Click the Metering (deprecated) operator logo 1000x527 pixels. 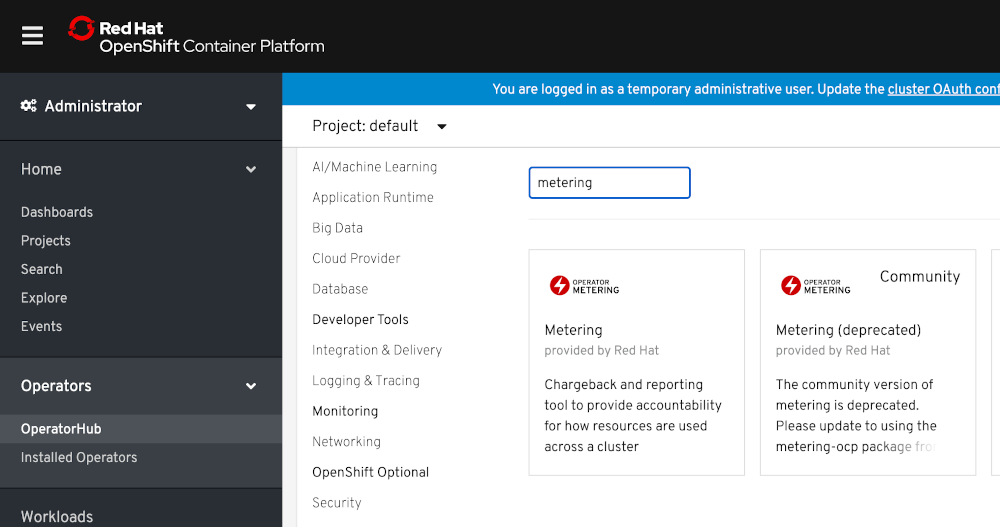[x=816, y=285]
